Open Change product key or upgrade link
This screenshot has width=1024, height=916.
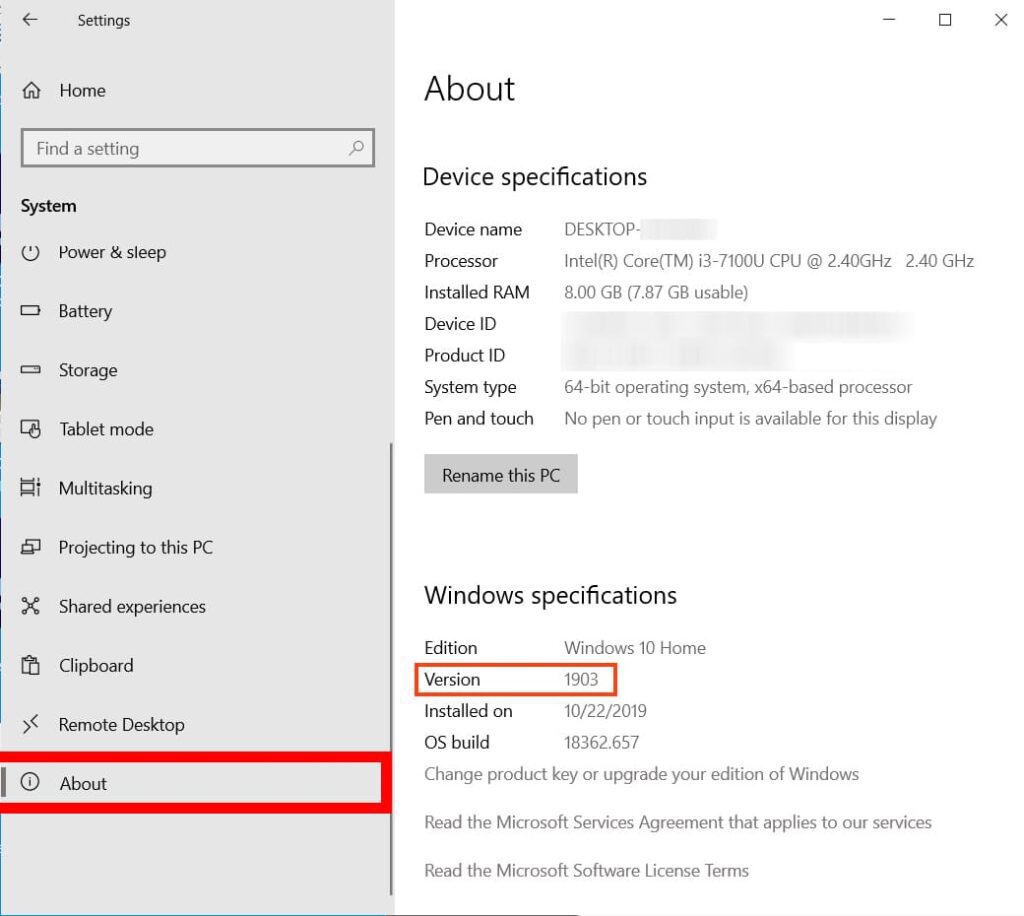click(x=641, y=774)
